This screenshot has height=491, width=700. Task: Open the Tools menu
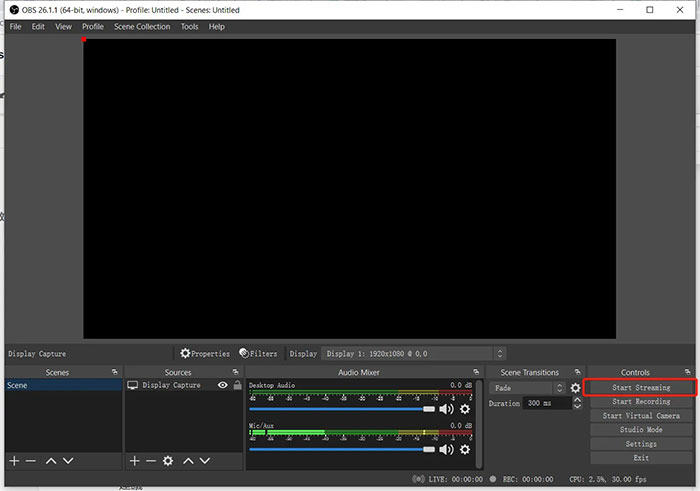coord(189,27)
